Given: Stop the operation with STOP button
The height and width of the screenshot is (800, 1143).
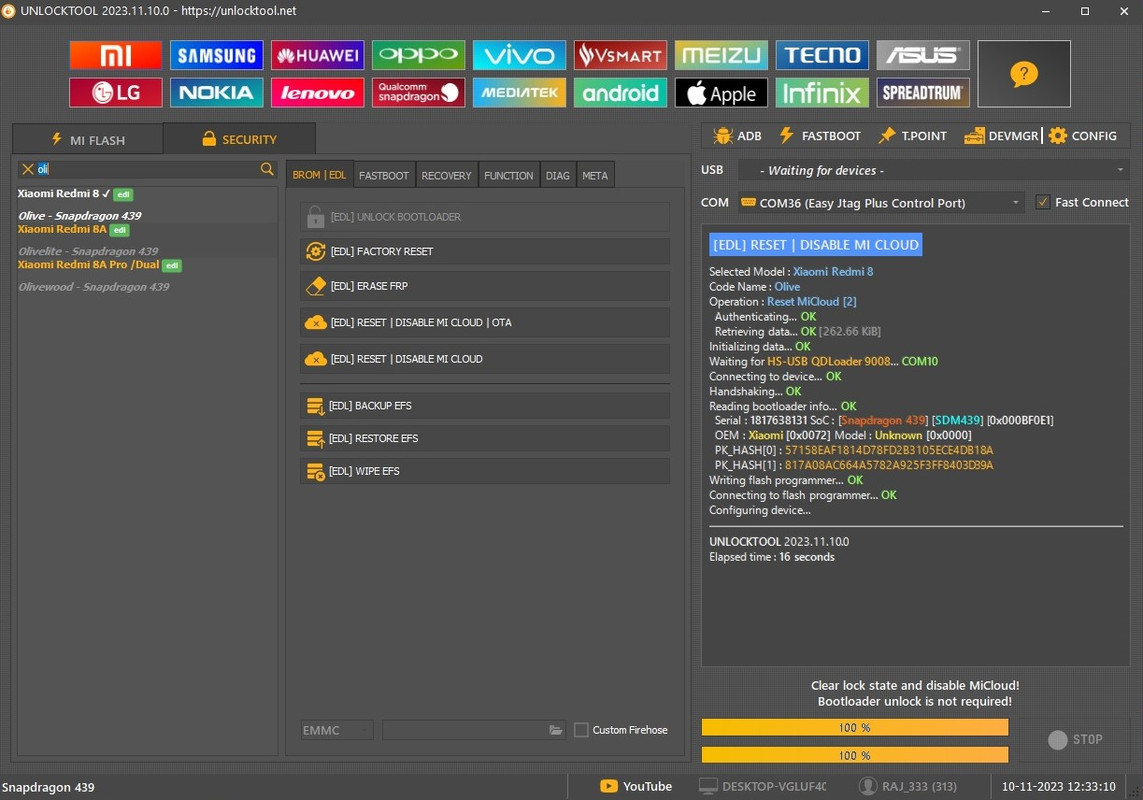Looking at the screenshot, I should tap(1075, 739).
